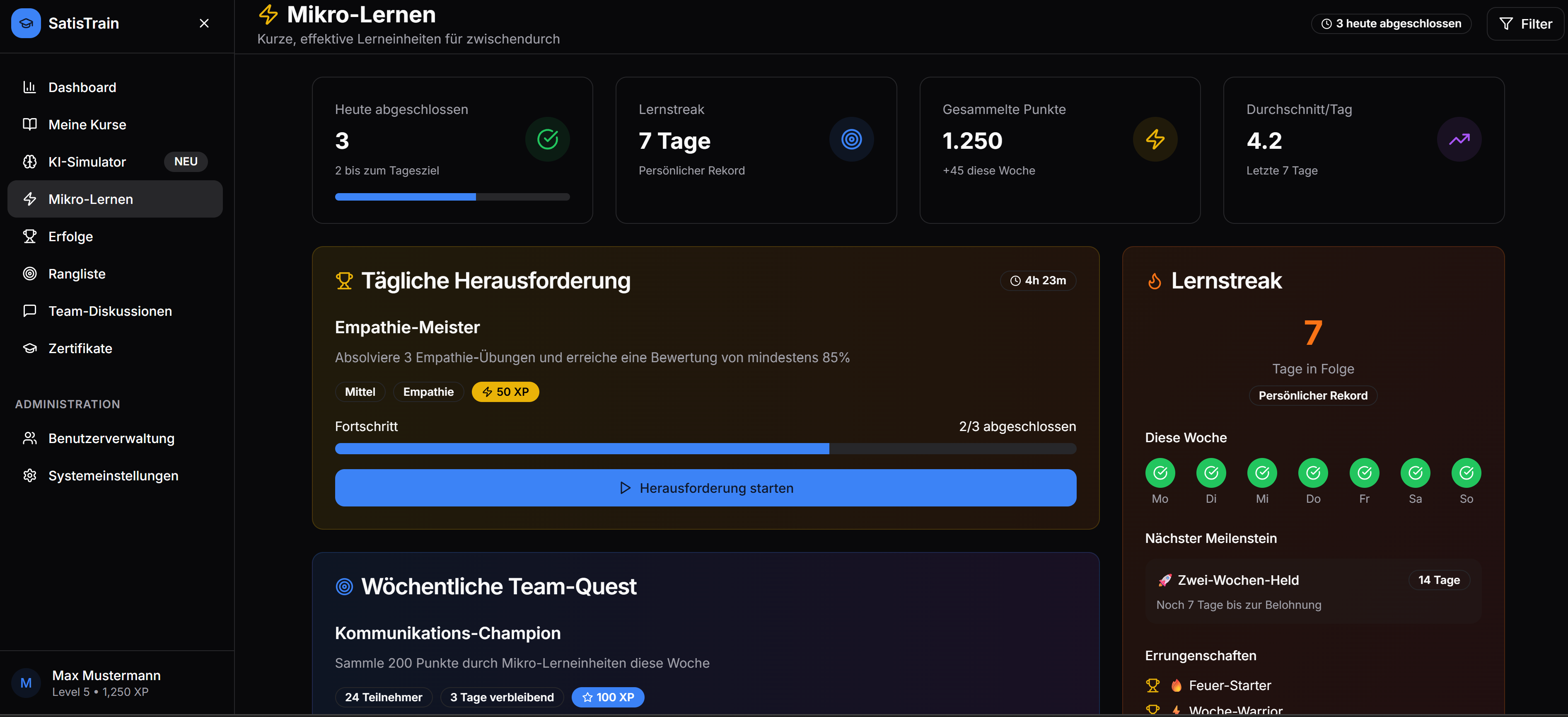Click the Di checkmark circle

pos(1211,473)
